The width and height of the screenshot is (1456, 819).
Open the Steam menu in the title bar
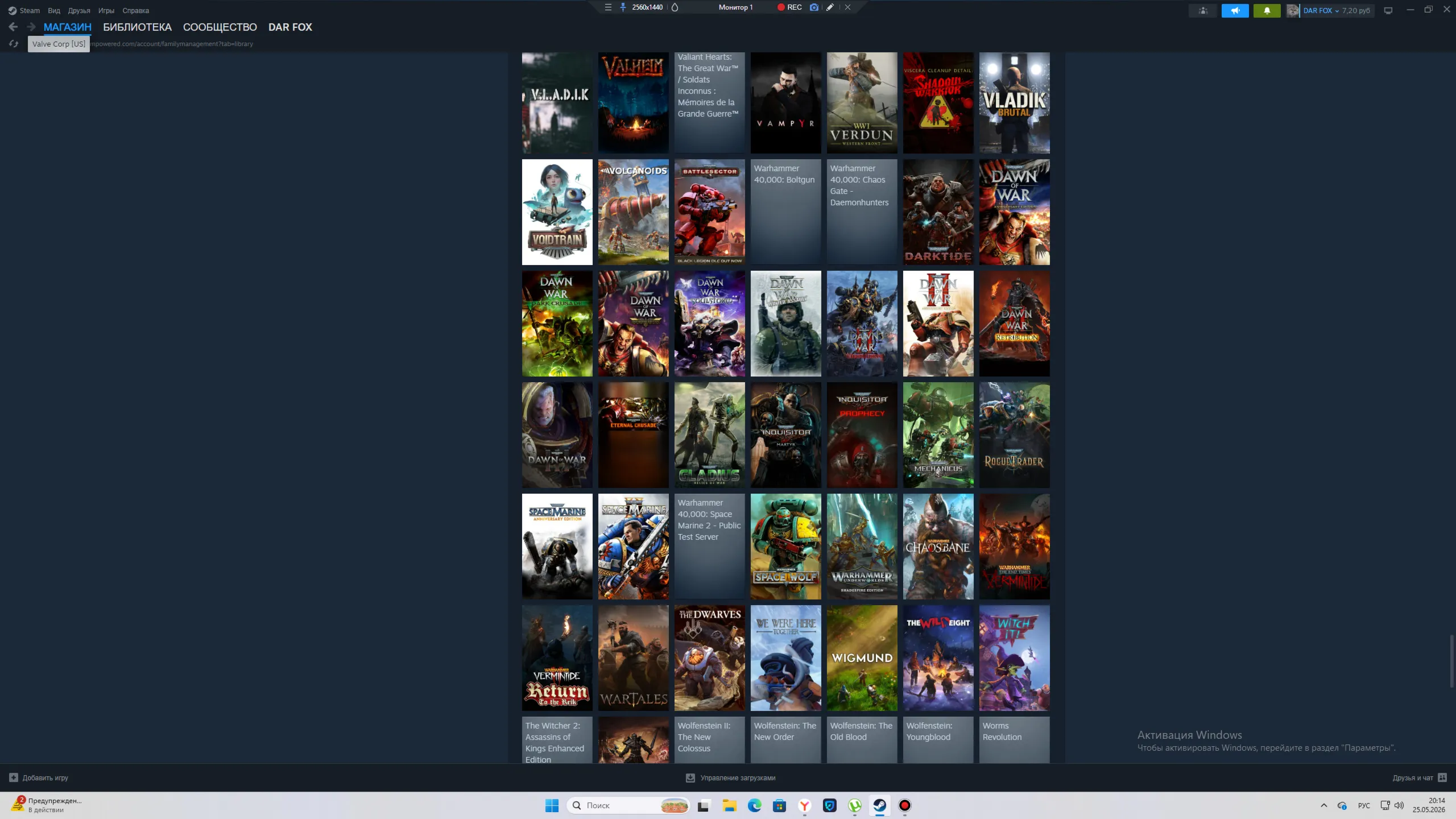click(x=24, y=10)
